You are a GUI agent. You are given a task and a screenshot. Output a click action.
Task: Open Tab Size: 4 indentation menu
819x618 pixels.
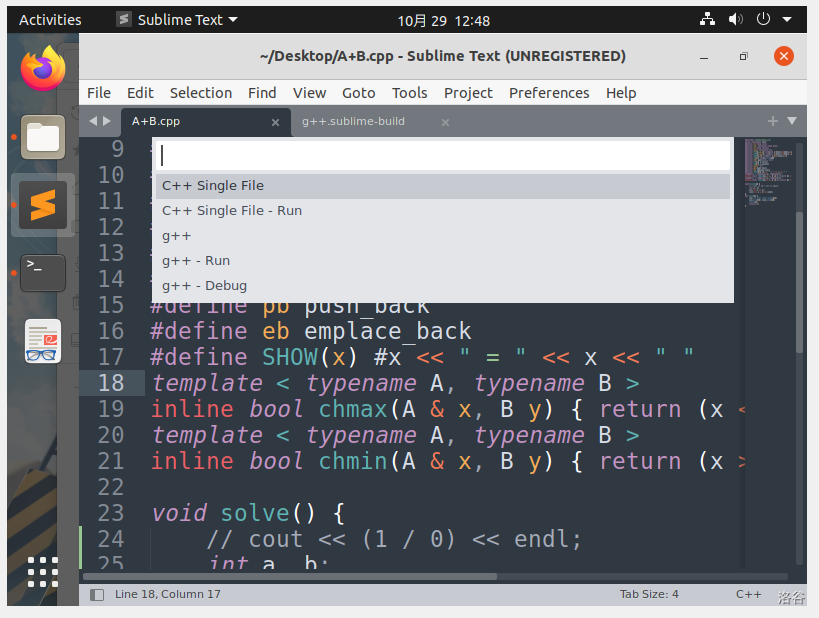point(648,594)
